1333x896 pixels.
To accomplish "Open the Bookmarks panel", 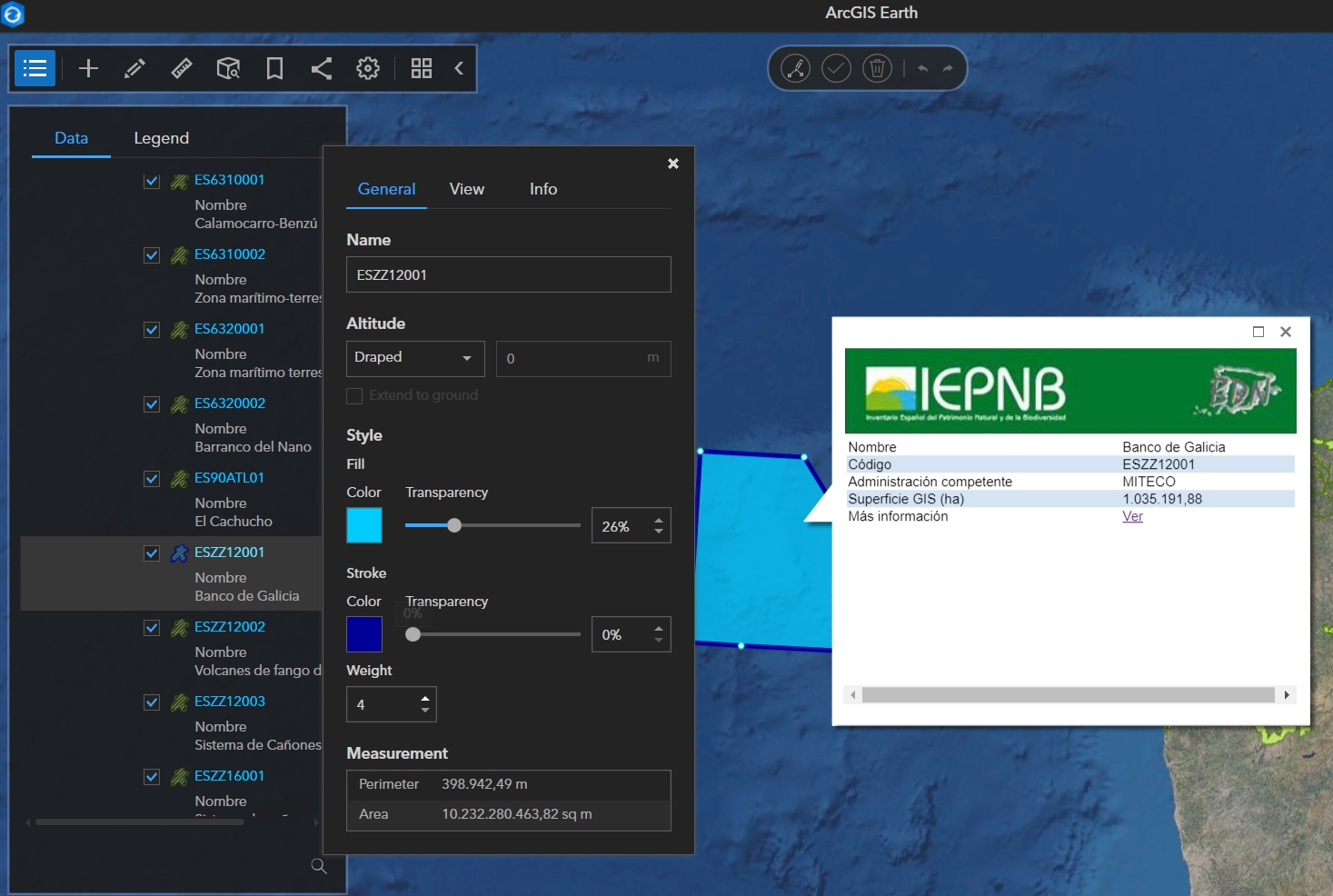I will (x=274, y=68).
